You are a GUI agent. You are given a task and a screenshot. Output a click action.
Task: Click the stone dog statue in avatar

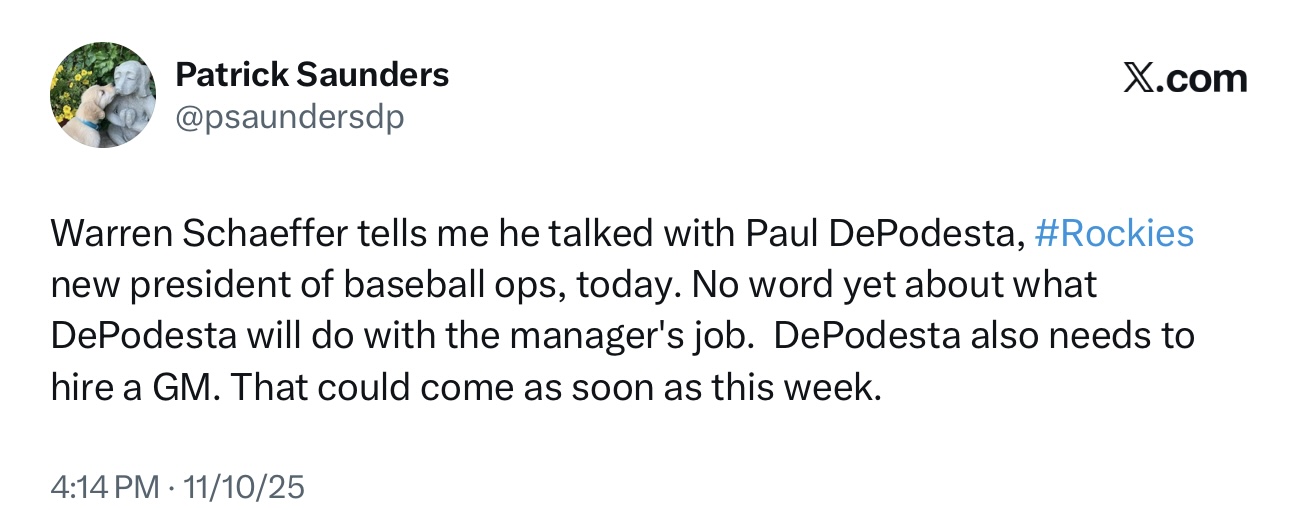click(x=129, y=95)
